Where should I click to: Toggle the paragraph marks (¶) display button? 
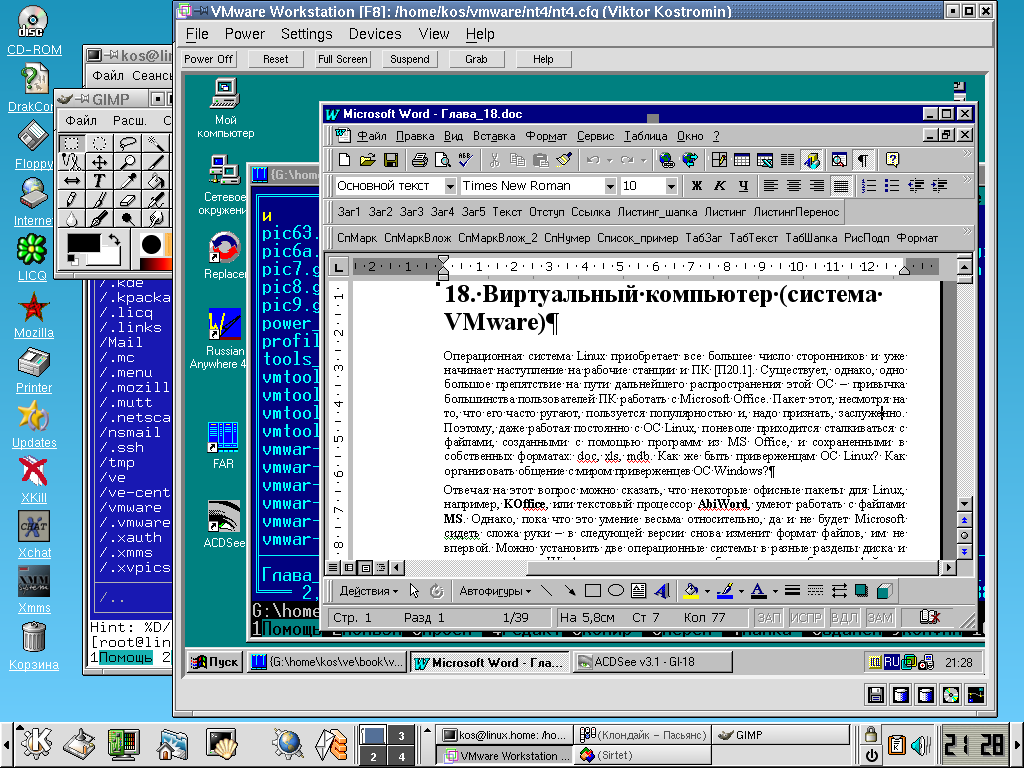(861, 160)
